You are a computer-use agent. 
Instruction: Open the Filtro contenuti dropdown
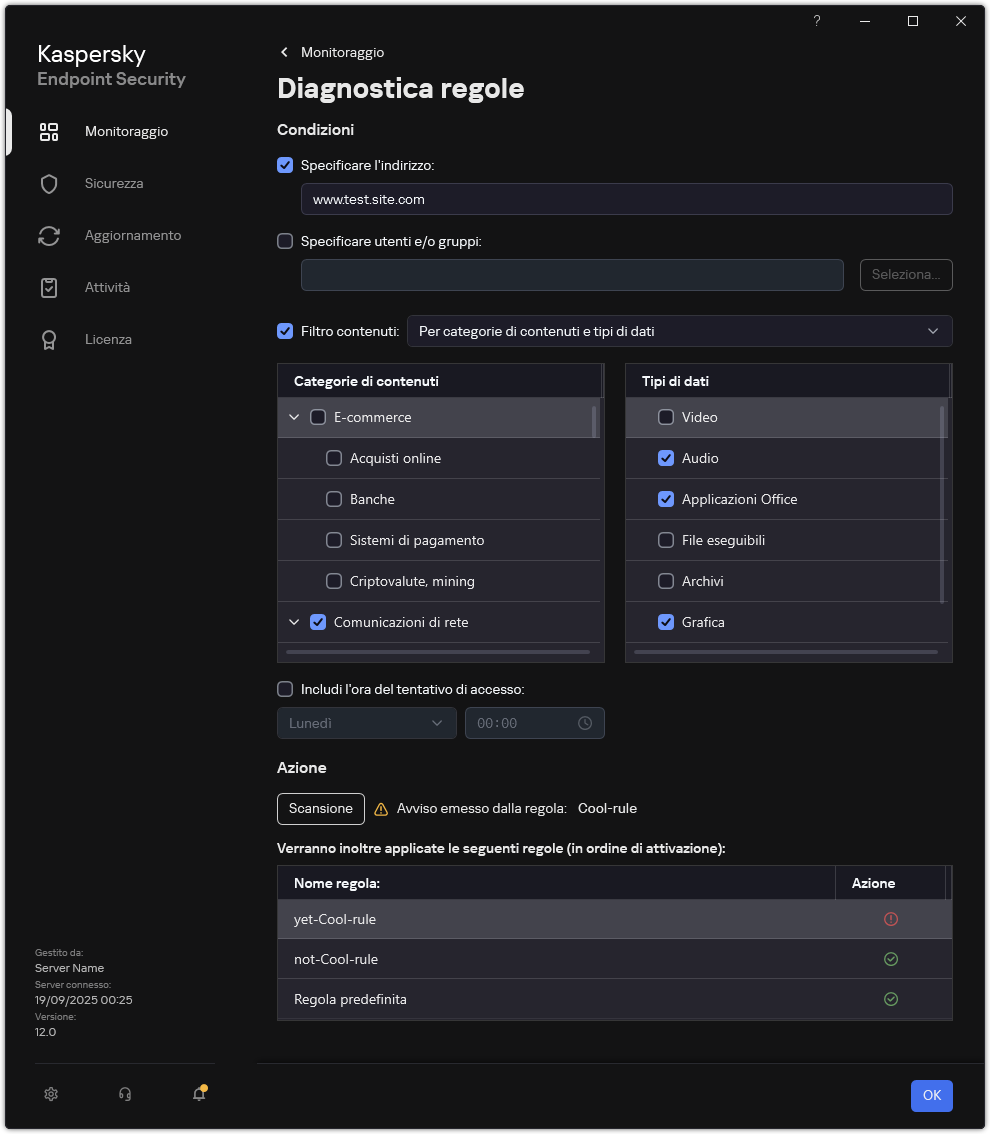click(x=679, y=331)
